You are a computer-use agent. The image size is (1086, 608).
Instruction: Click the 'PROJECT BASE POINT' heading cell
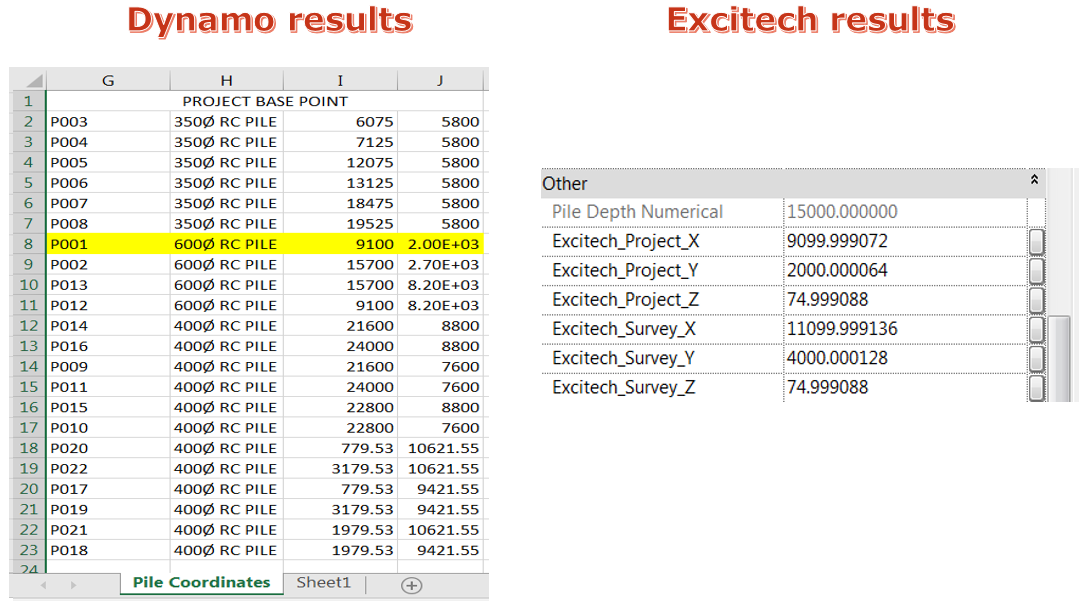[265, 102]
